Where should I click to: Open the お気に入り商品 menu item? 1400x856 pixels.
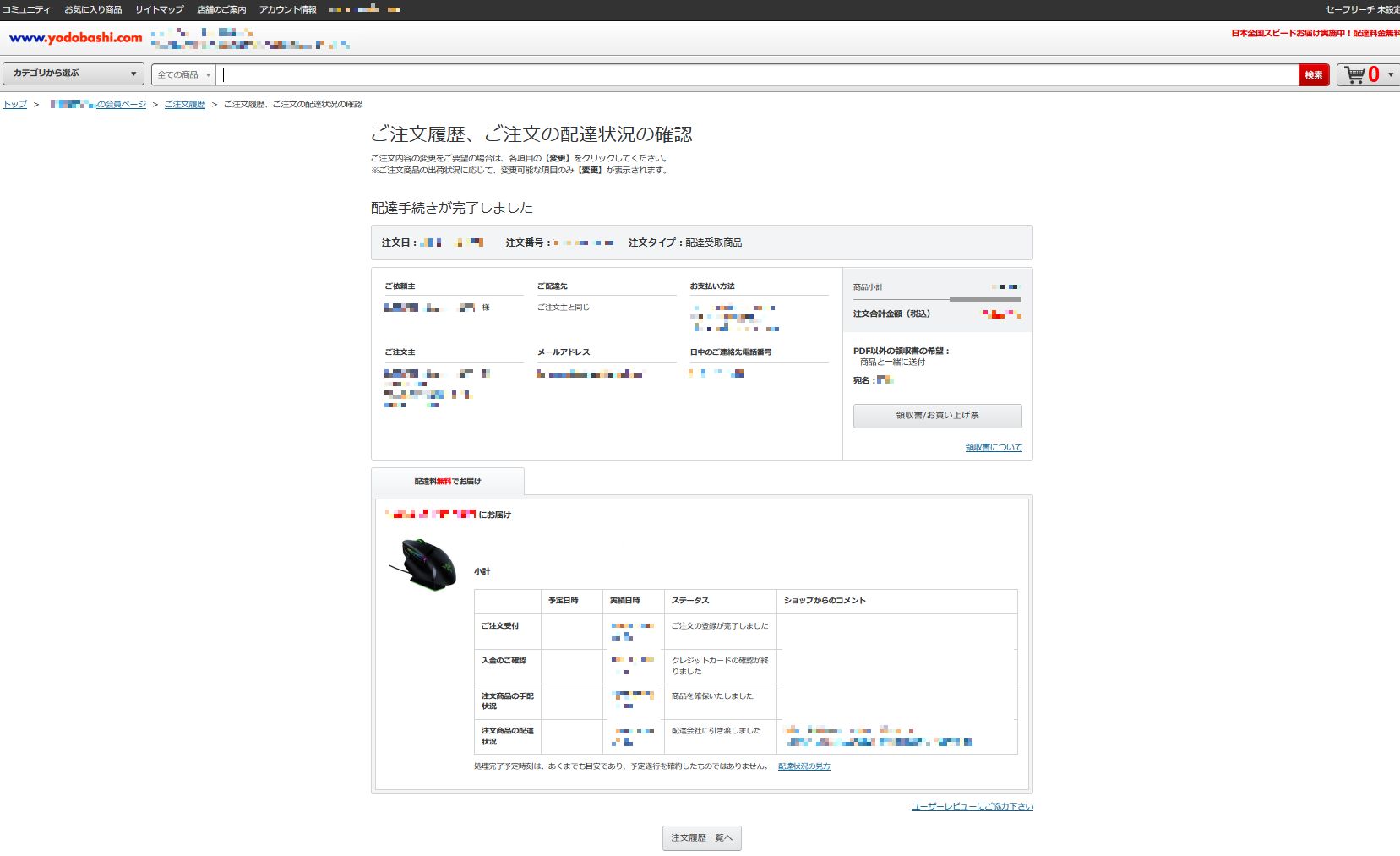pos(93,9)
